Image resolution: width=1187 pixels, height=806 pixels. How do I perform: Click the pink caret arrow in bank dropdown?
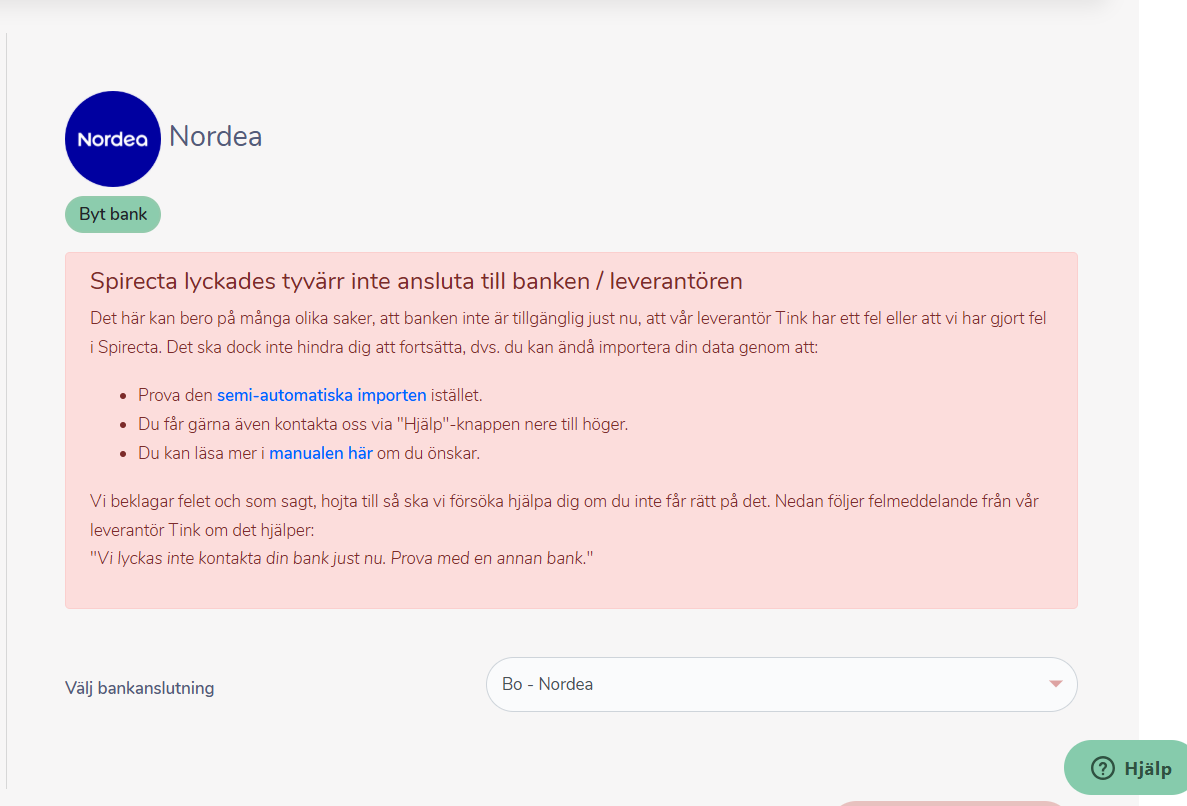(x=1055, y=684)
